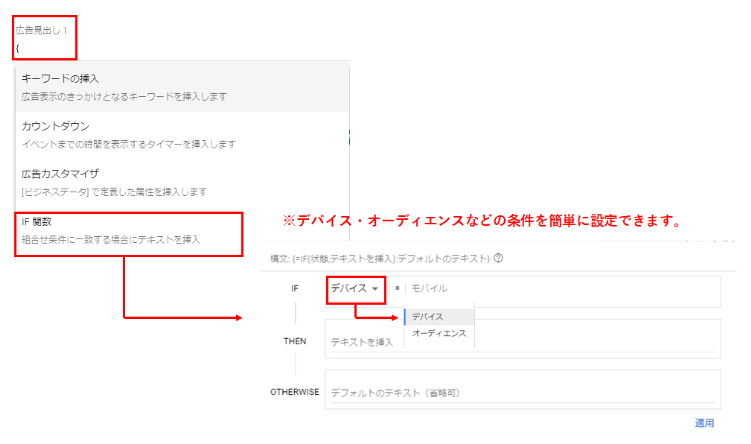The width and height of the screenshot is (751, 444).
Task: Click the help icon beside the syntax text
Action: pos(498,258)
